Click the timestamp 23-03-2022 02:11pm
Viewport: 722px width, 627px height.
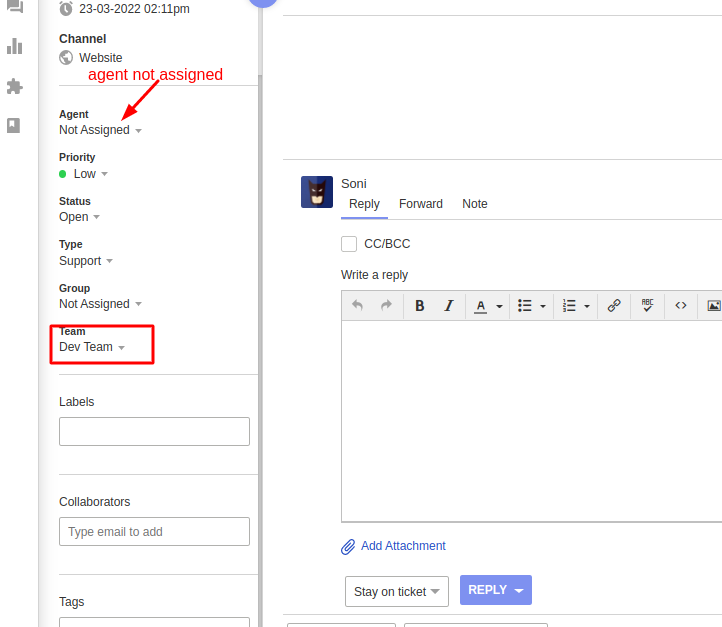click(134, 9)
